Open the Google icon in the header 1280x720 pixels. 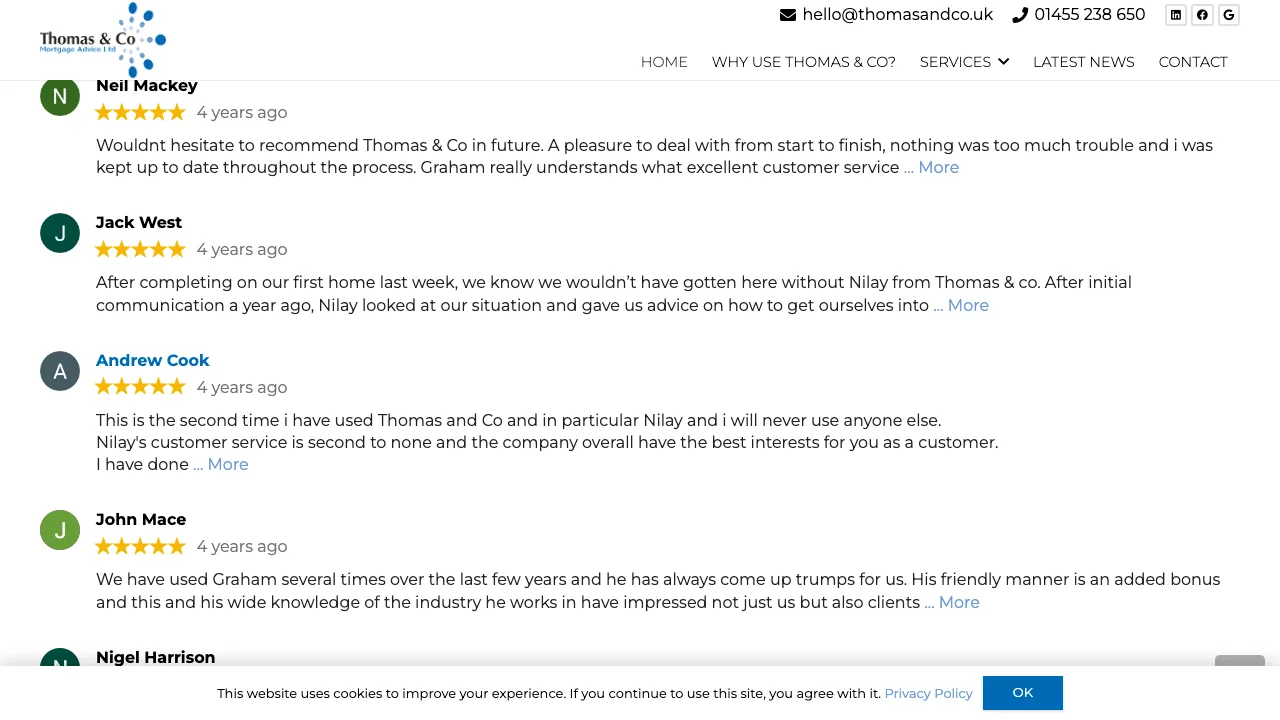tap(1229, 15)
